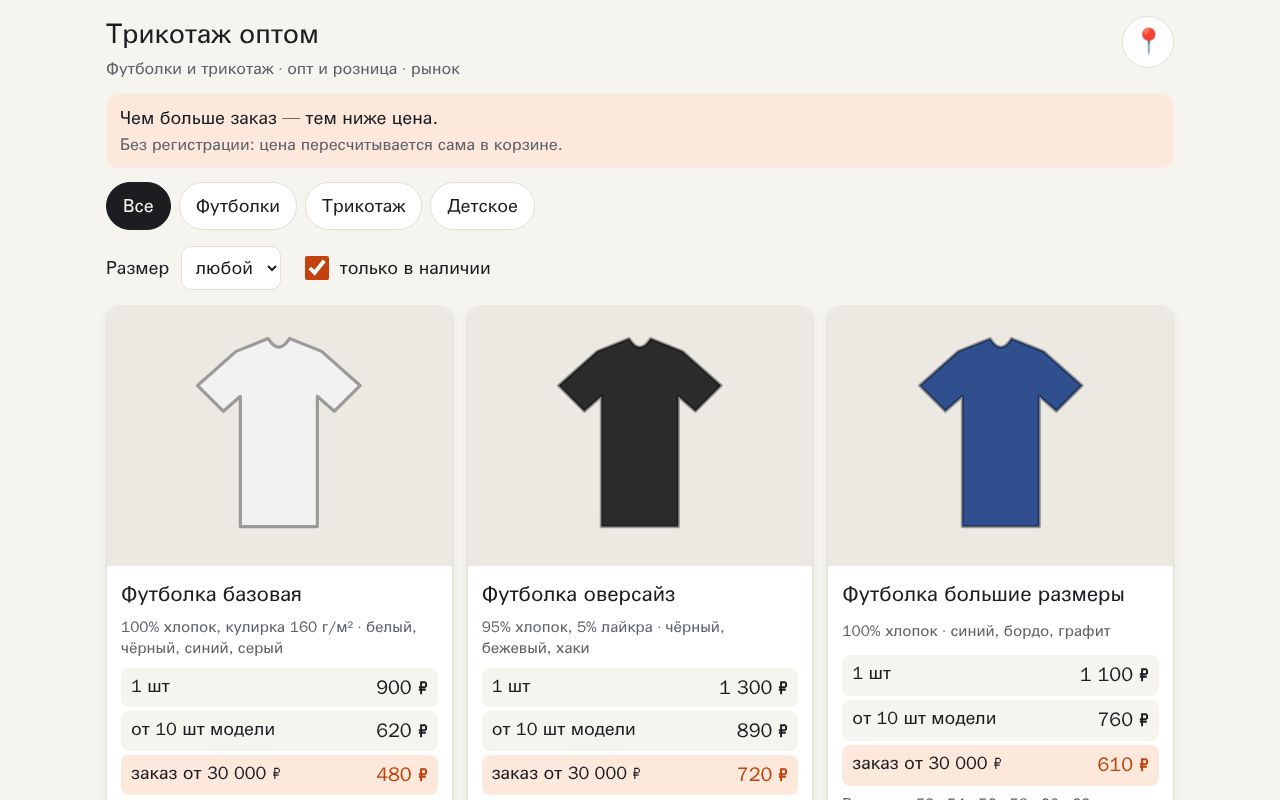Switch to the 'Детское' category filter

click(482, 206)
